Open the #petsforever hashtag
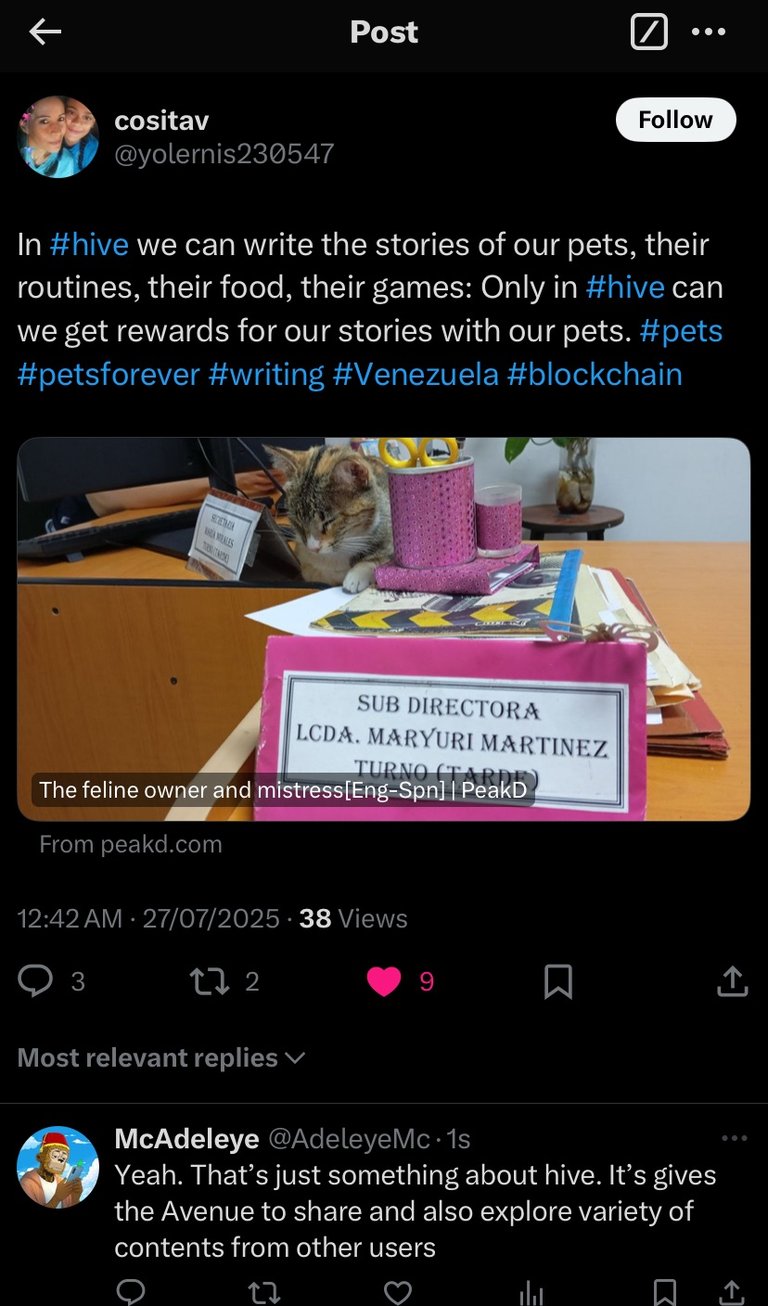This screenshot has height=1306, width=768. 109,375
